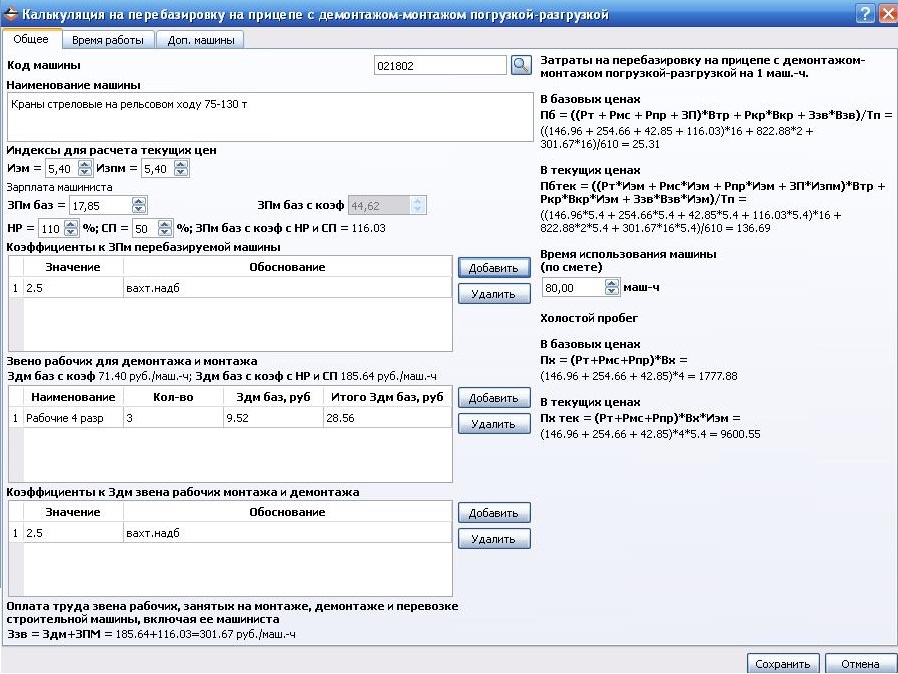Switch to the Общее tab
Viewport: 898px width, 674px height.
pos(31,39)
